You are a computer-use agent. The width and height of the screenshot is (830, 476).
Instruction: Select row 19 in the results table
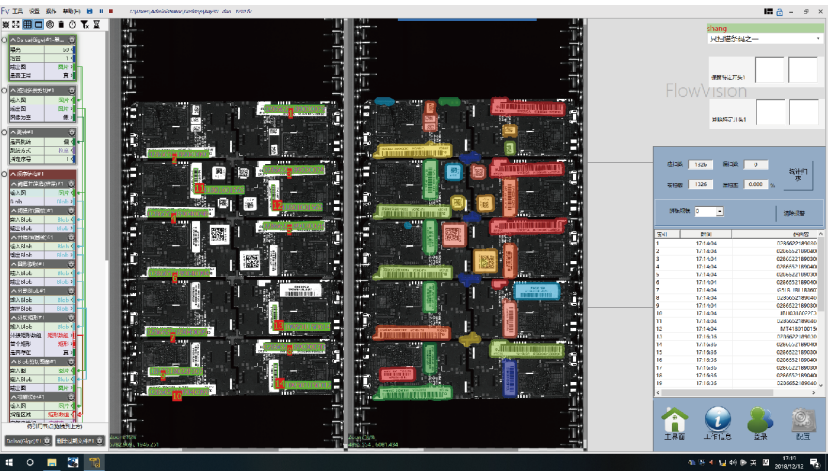click(x=736, y=383)
